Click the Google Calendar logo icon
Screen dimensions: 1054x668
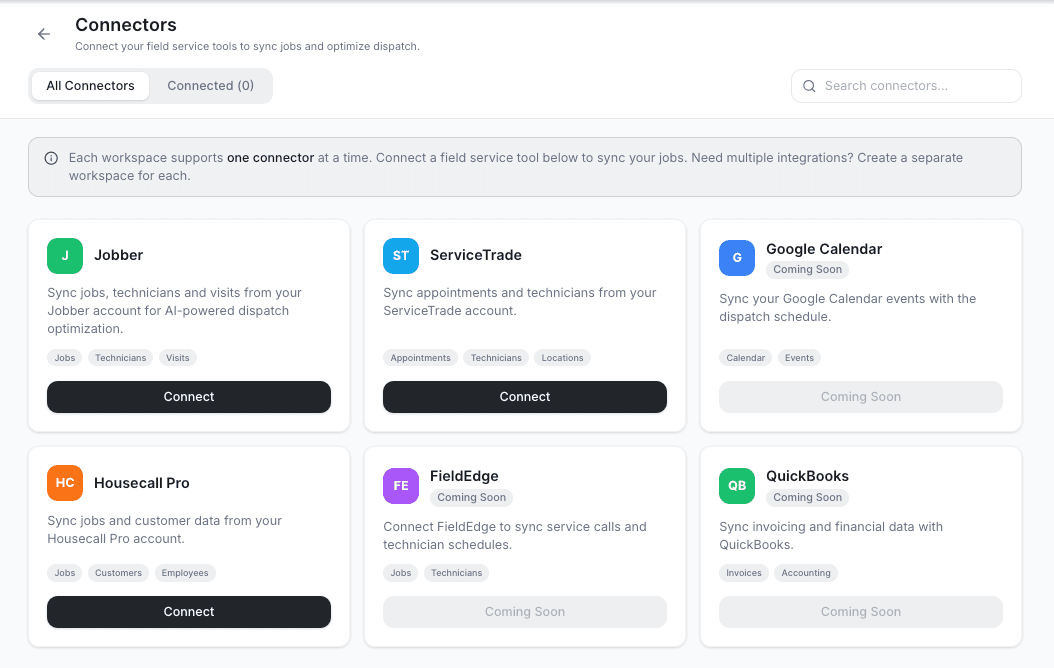click(736, 258)
